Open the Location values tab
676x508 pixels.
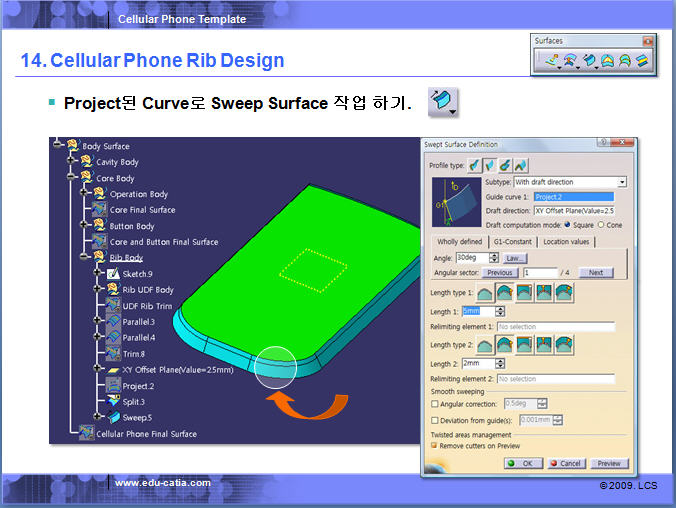click(x=567, y=242)
